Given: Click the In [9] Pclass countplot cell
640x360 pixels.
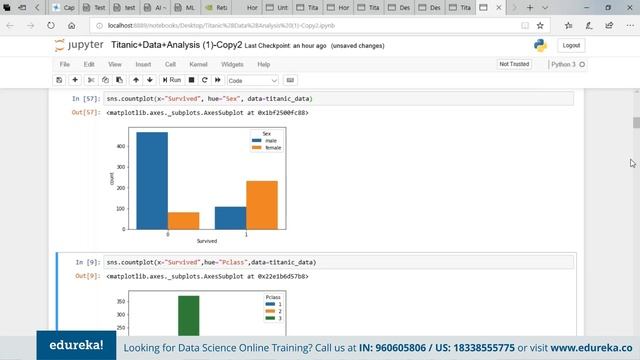Looking at the screenshot, I should [x=339, y=262].
